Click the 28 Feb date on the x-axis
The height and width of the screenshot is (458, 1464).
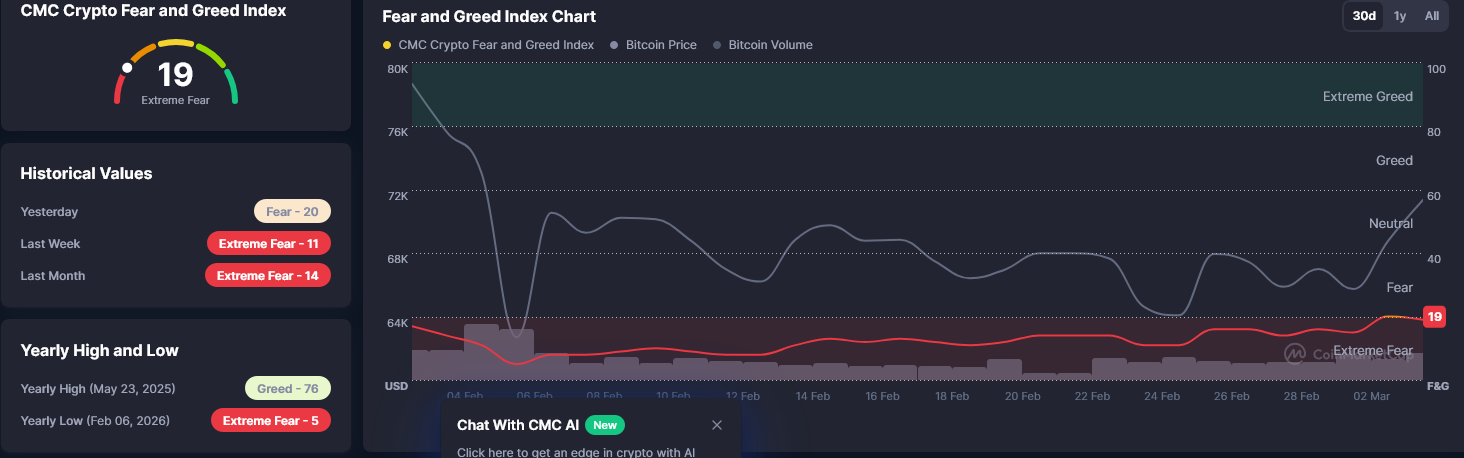pyautogui.click(x=1302, y=396)
